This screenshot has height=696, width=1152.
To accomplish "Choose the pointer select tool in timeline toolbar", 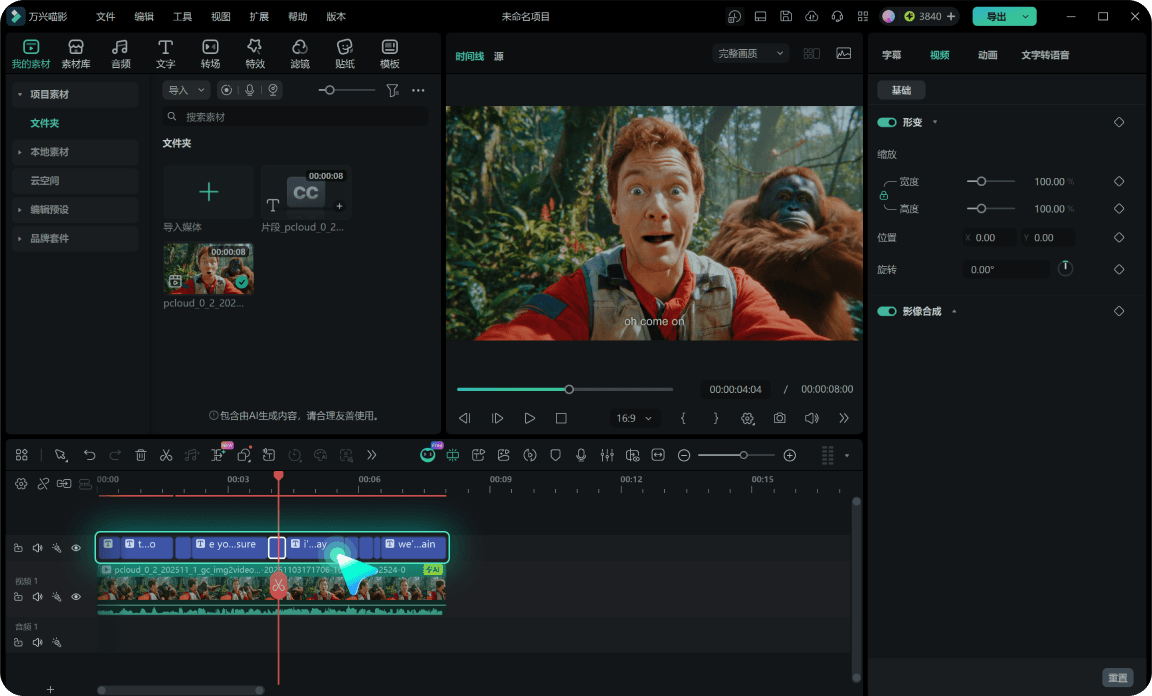I will pyautogui.click(x=61, y=456).
